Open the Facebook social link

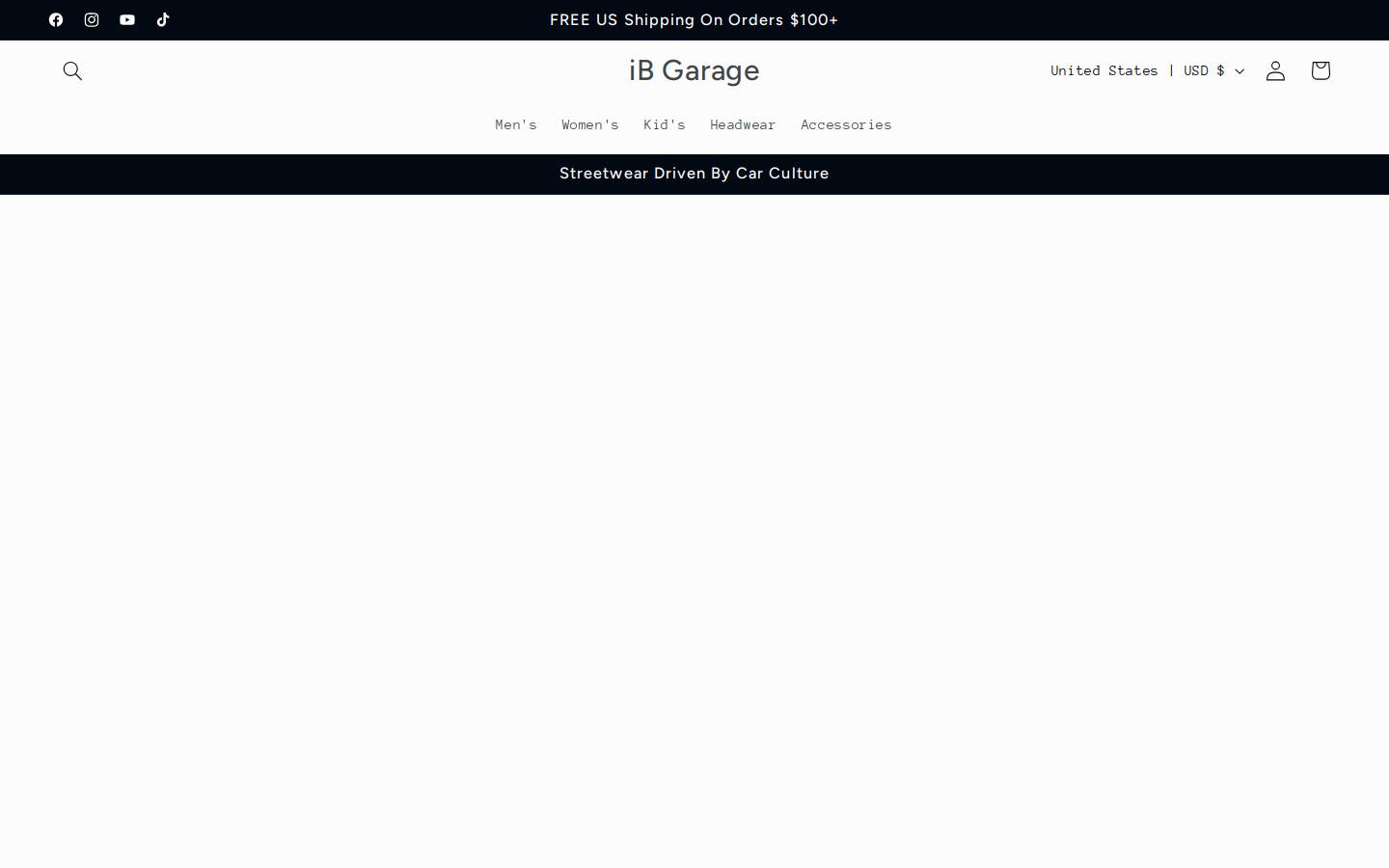point(56,20)
